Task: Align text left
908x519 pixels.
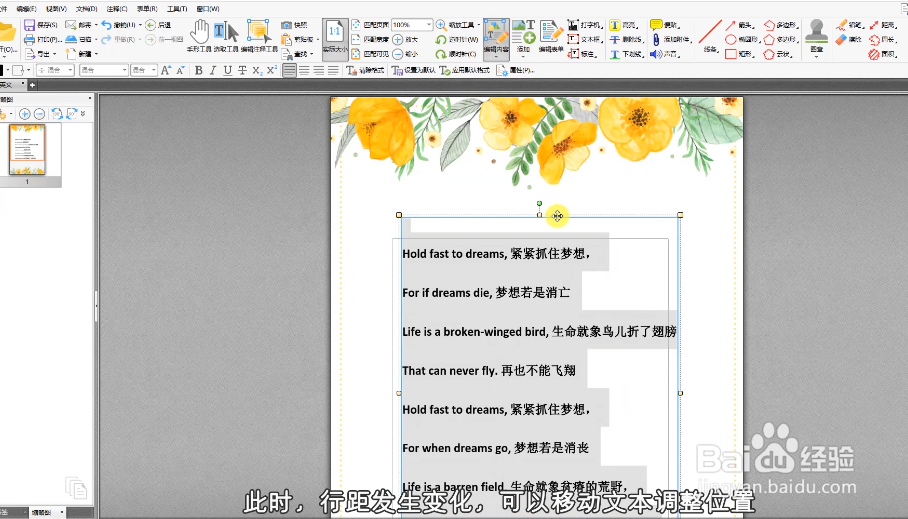Action: point(290,70)
